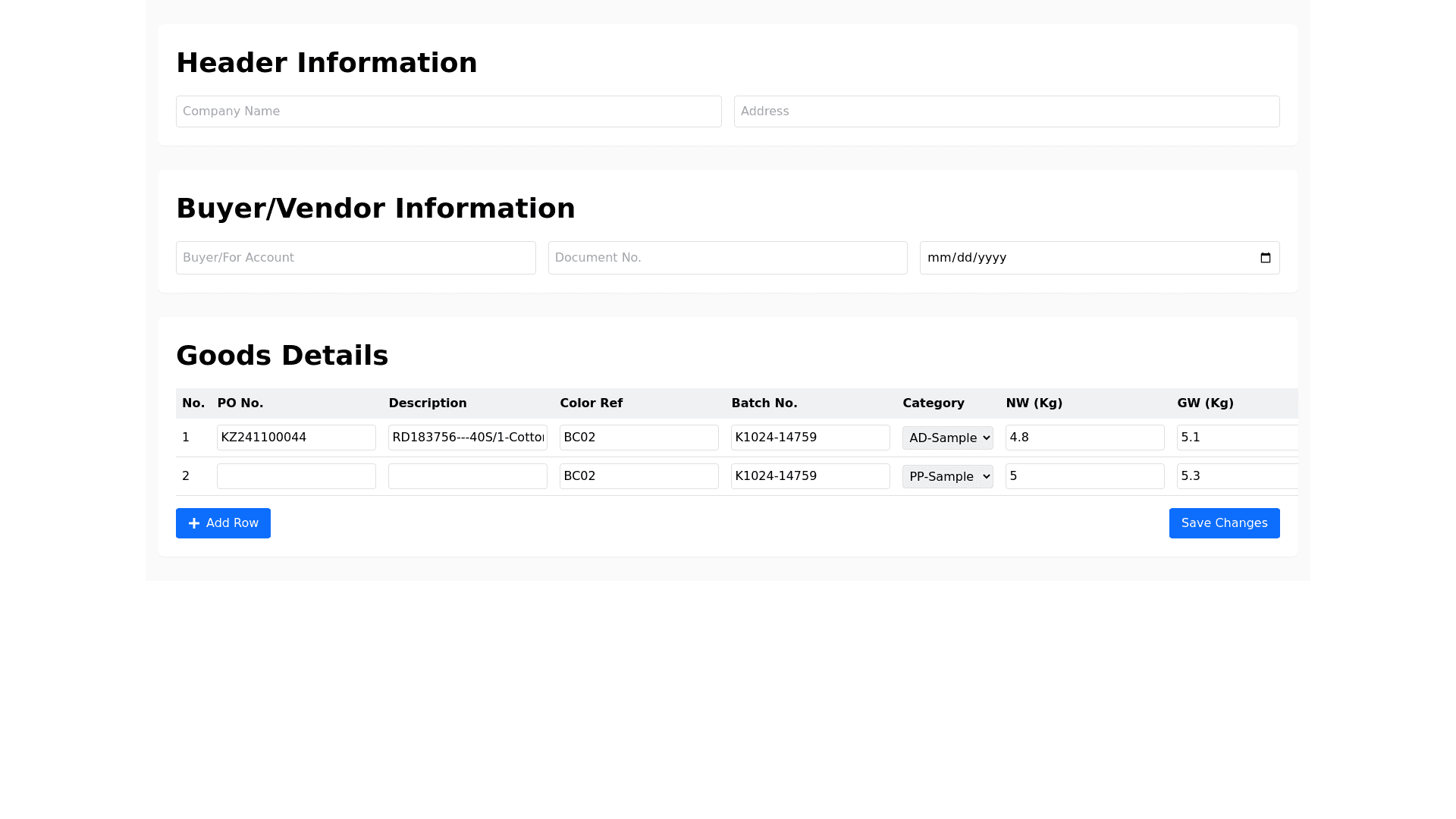Select the Buyer/For Account field
This screenshot has width=1456, height=819.
tap(355, 258)
